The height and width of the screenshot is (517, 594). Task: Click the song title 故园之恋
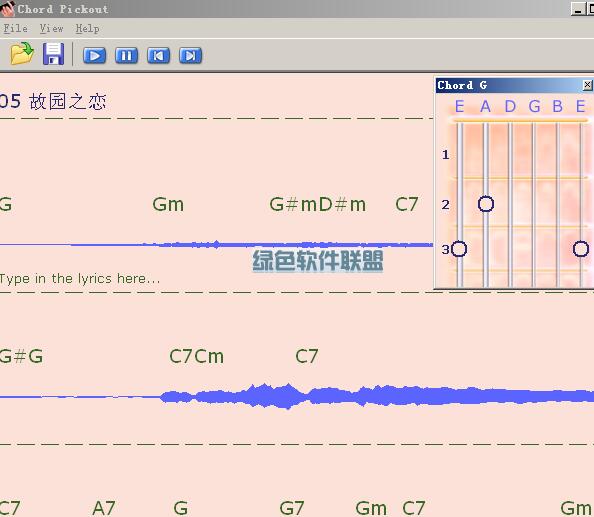(68, 102)
